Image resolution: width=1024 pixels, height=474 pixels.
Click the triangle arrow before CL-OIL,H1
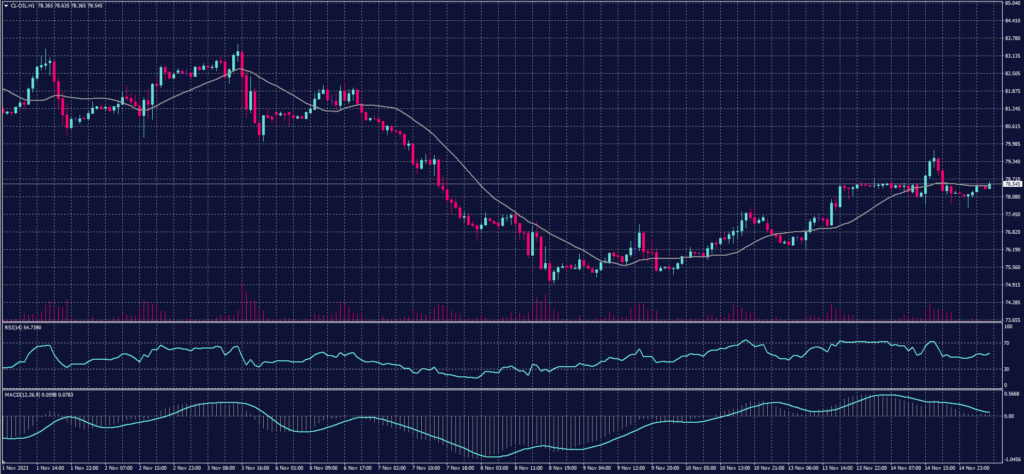[4, 5]
